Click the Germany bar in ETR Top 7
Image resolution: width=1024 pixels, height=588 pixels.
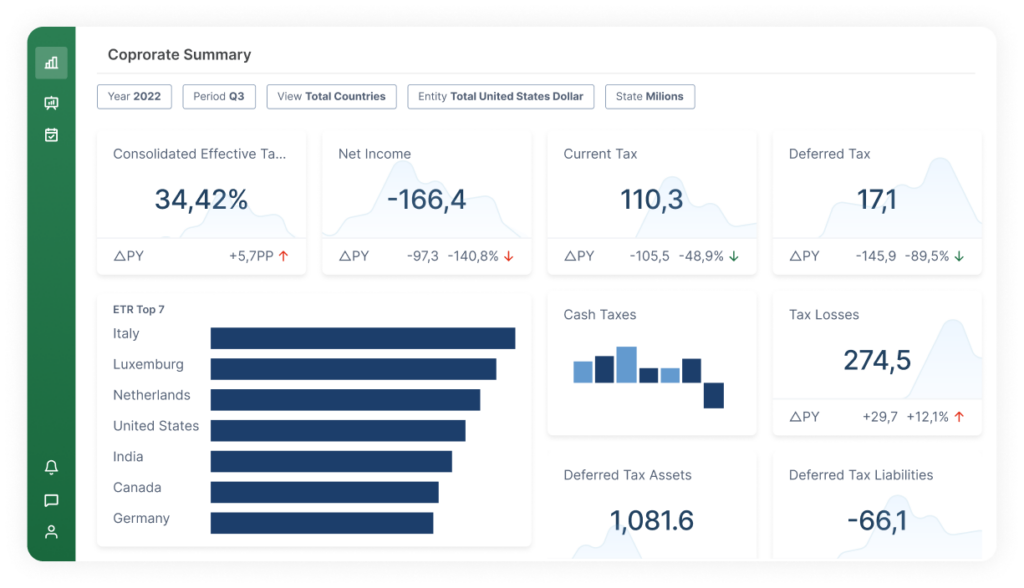click(318, 519)
